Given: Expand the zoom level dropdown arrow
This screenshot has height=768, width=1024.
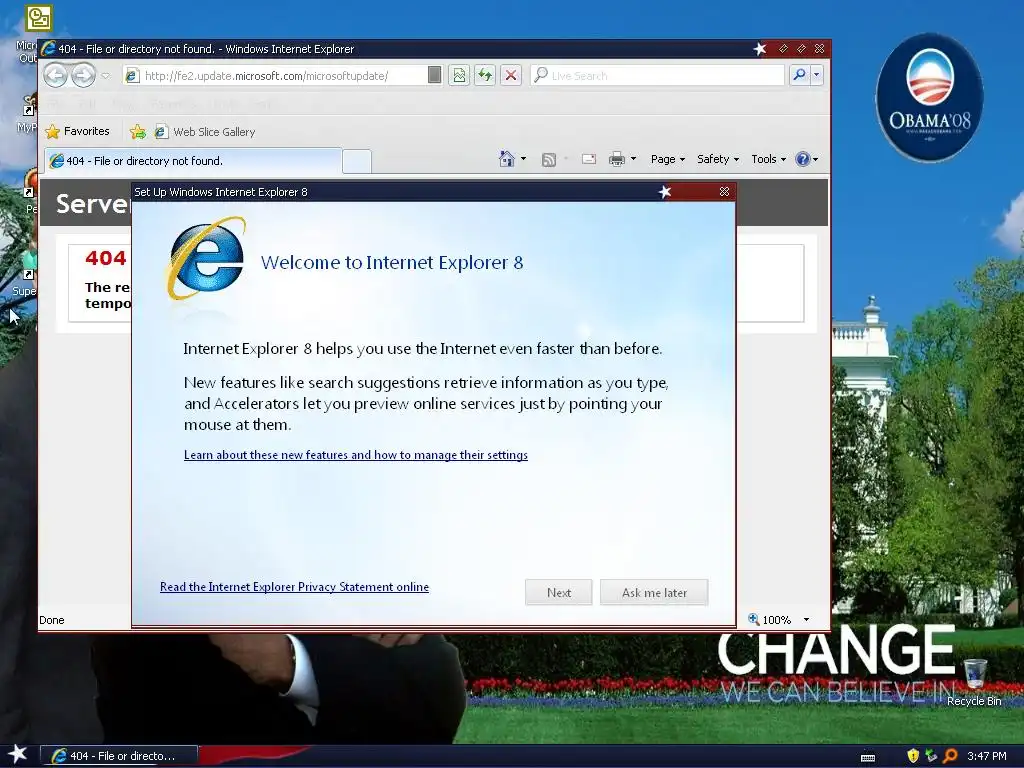Looking at the screenshot, I should point(806,619).
